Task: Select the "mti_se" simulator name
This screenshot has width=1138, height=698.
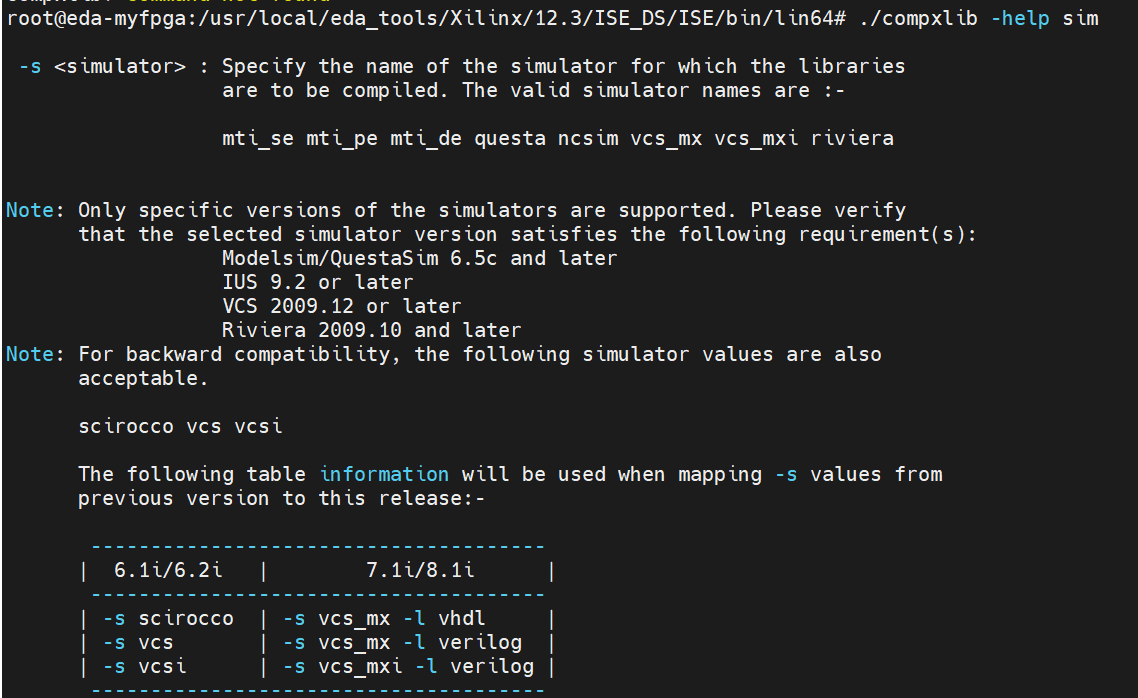Action: [x=258, y=139]
